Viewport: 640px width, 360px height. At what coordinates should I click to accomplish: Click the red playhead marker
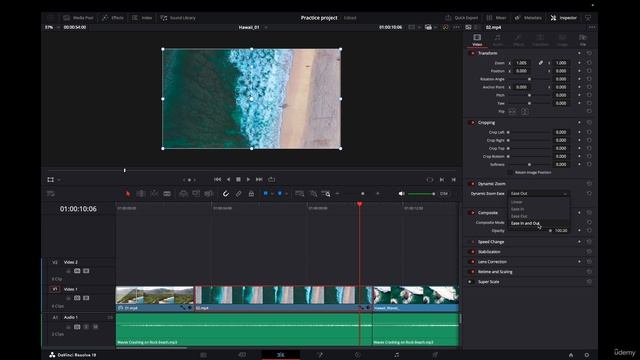pos(360,204)
